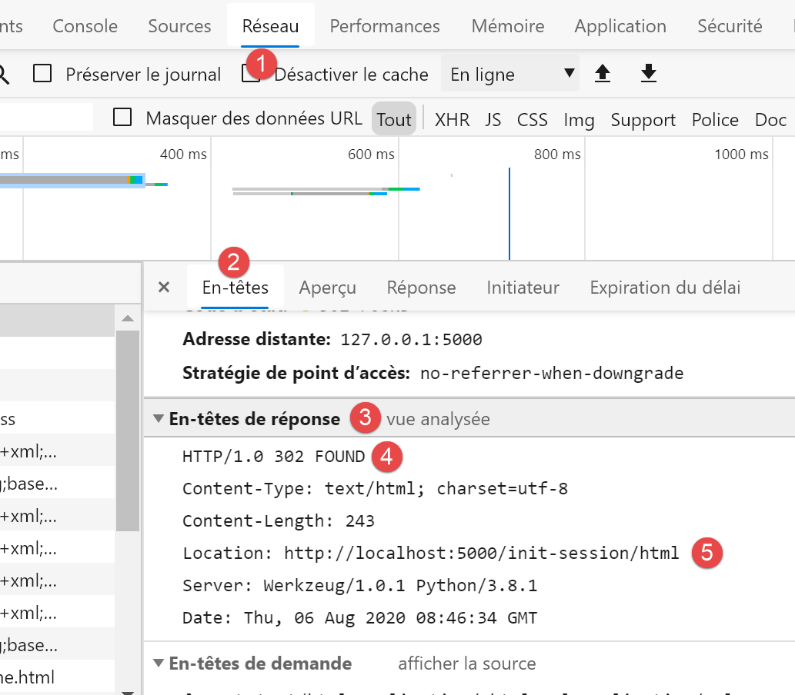Collapse the En-têtes de réponse section
The image size is (795, 695).
pos(159,419)
